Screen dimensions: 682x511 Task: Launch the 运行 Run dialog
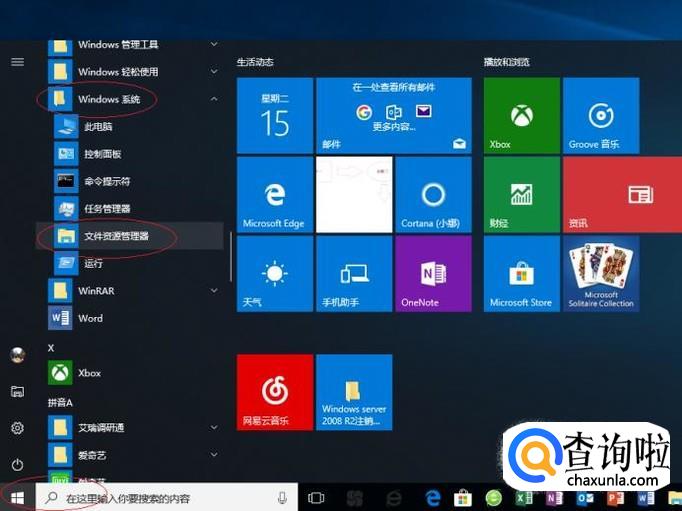click(x=130, y=263)
